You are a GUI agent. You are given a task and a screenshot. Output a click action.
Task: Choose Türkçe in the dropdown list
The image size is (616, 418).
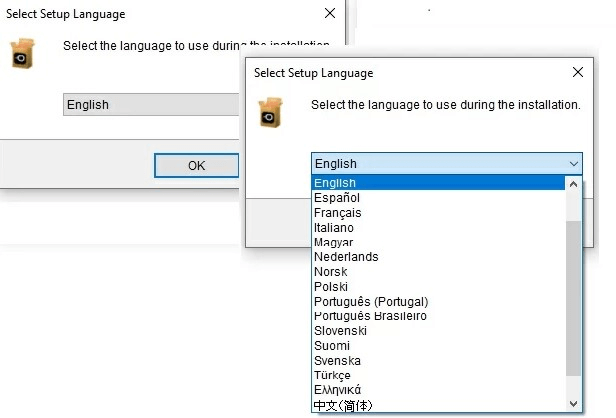[332, 376]
